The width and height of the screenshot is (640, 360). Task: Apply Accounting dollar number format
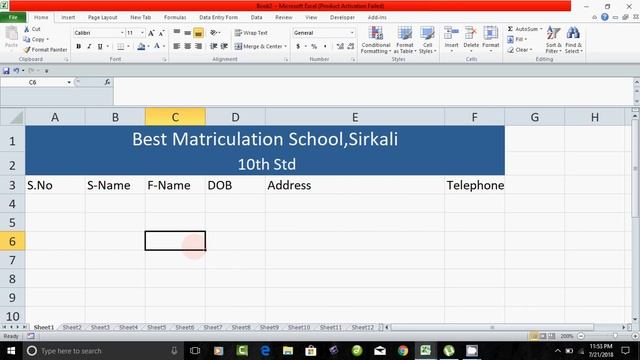tap(298, 47)
